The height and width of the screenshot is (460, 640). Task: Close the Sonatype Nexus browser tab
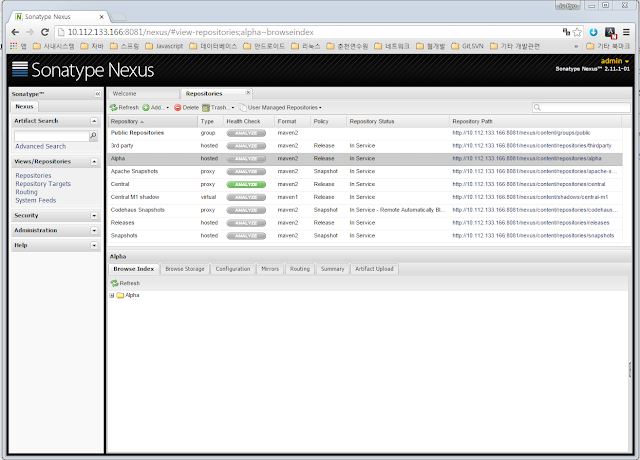[102, 17]
